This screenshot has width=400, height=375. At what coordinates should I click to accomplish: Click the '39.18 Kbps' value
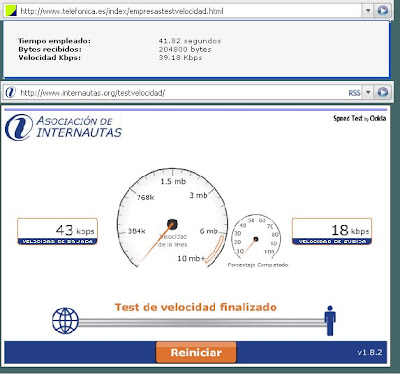click(x=180, y=57)
